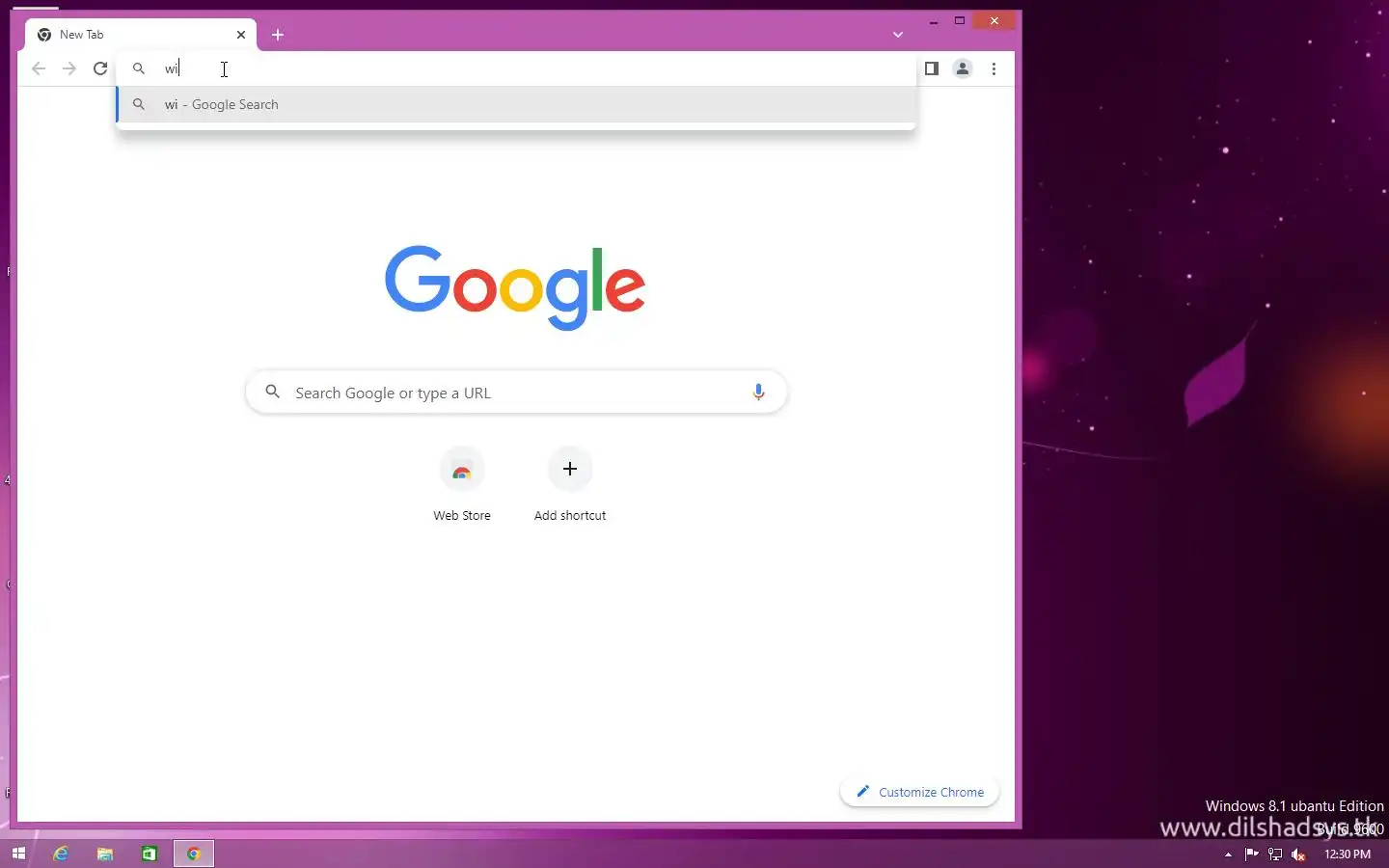Open the Chrome profile avatar
The height and width of the screenshot is (868, 1389).
click(963, 68)
